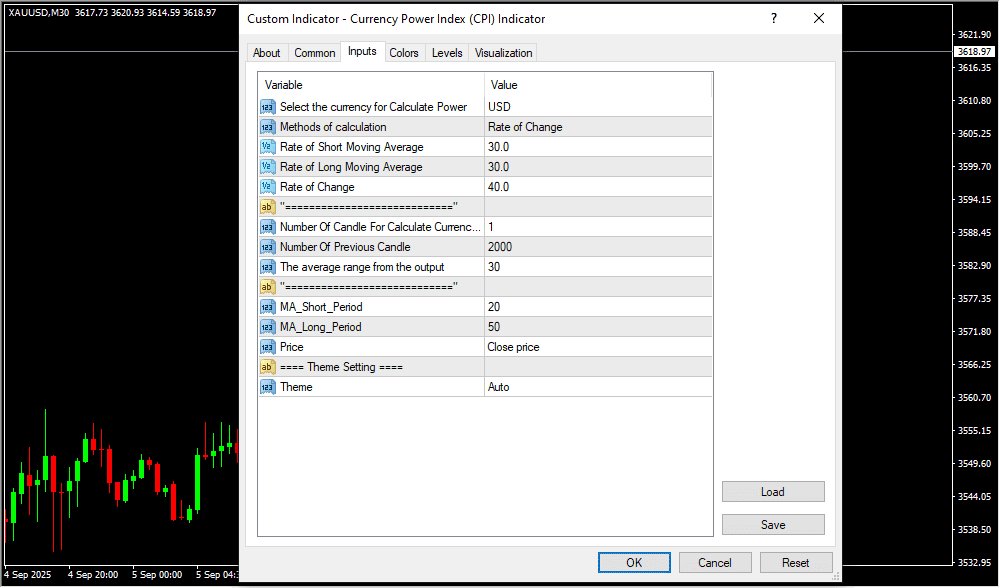Switch to the Colors tab
Viewport: 1000px width, 588px height.
pos(404,53)
